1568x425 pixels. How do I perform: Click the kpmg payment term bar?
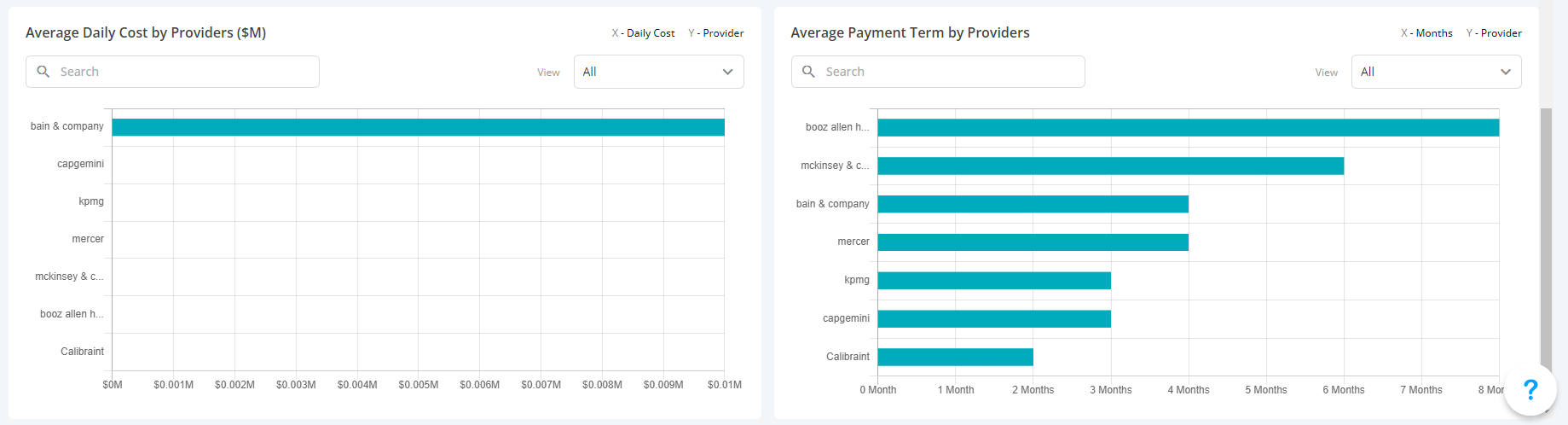tap(994, 281)
